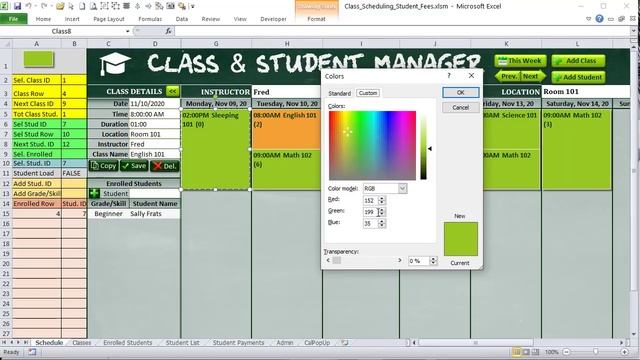Click the zoom slider in the status bar

point(596,352)
